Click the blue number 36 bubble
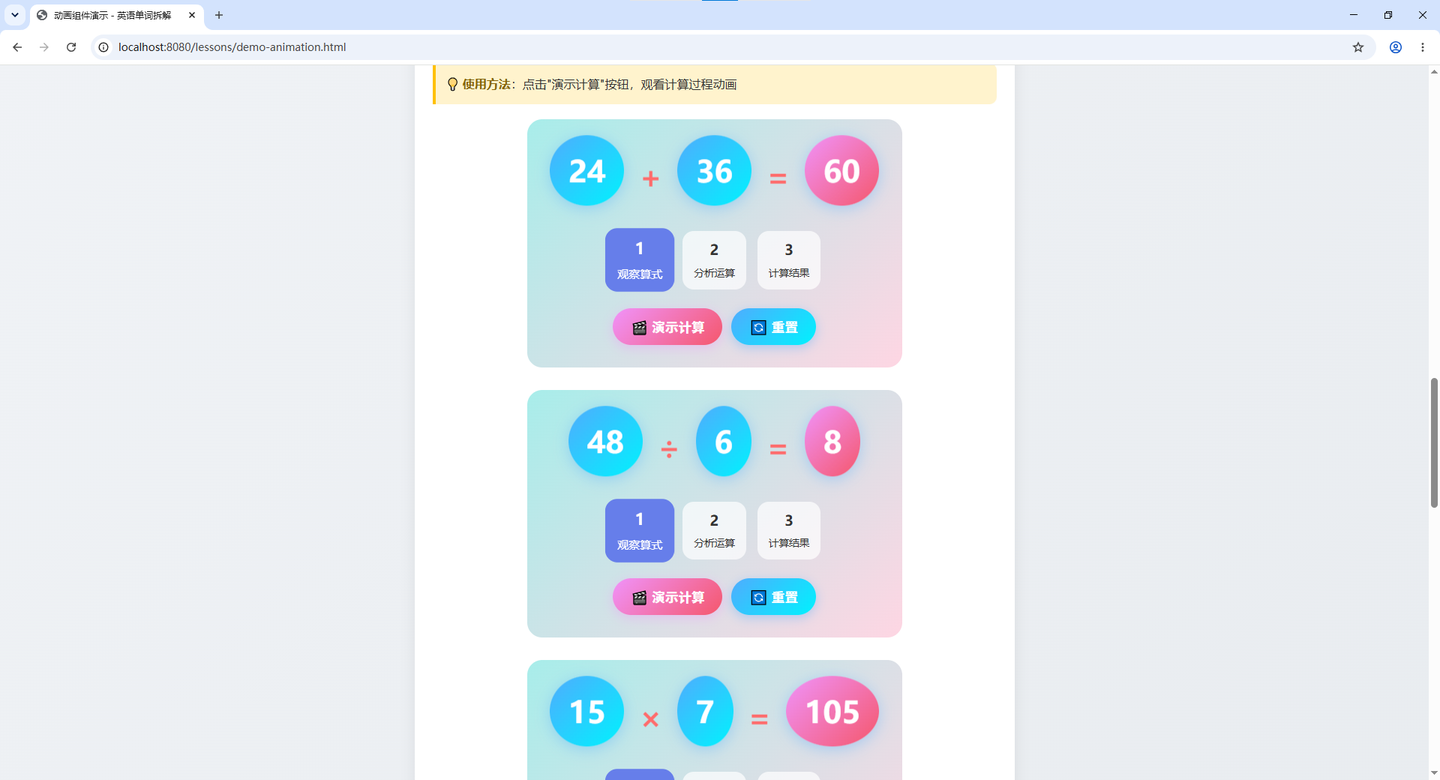Image resolution: width=1440 pixels, height=780 pixels. [714, 171]
